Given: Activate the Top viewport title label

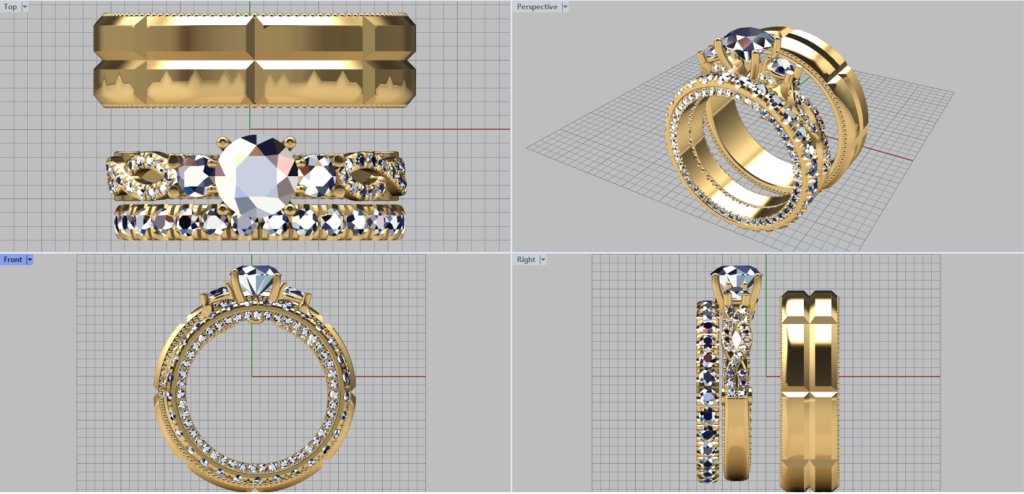Looking at the screenshot, I should [x=10, y=7].
